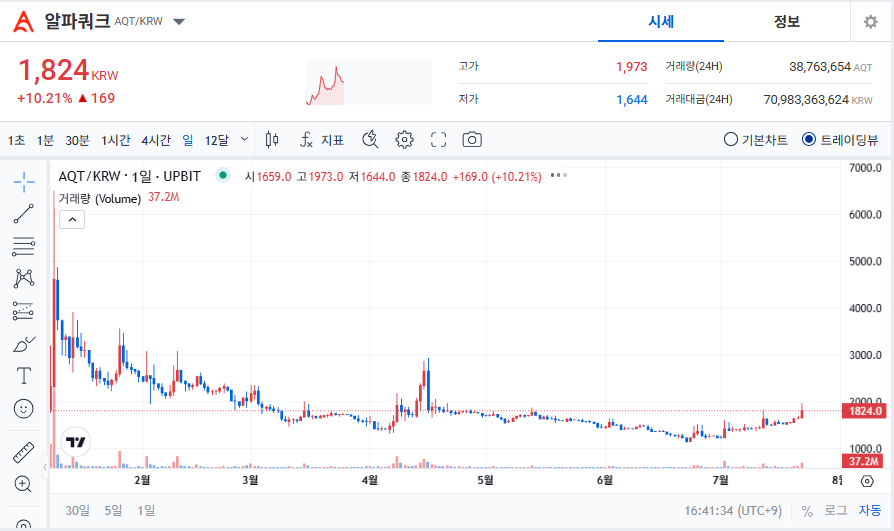Click the mini price sparkline thumbnail
The width and height of the screenshot is (894, 531).
pyautogui.click(x=369, y=83)
